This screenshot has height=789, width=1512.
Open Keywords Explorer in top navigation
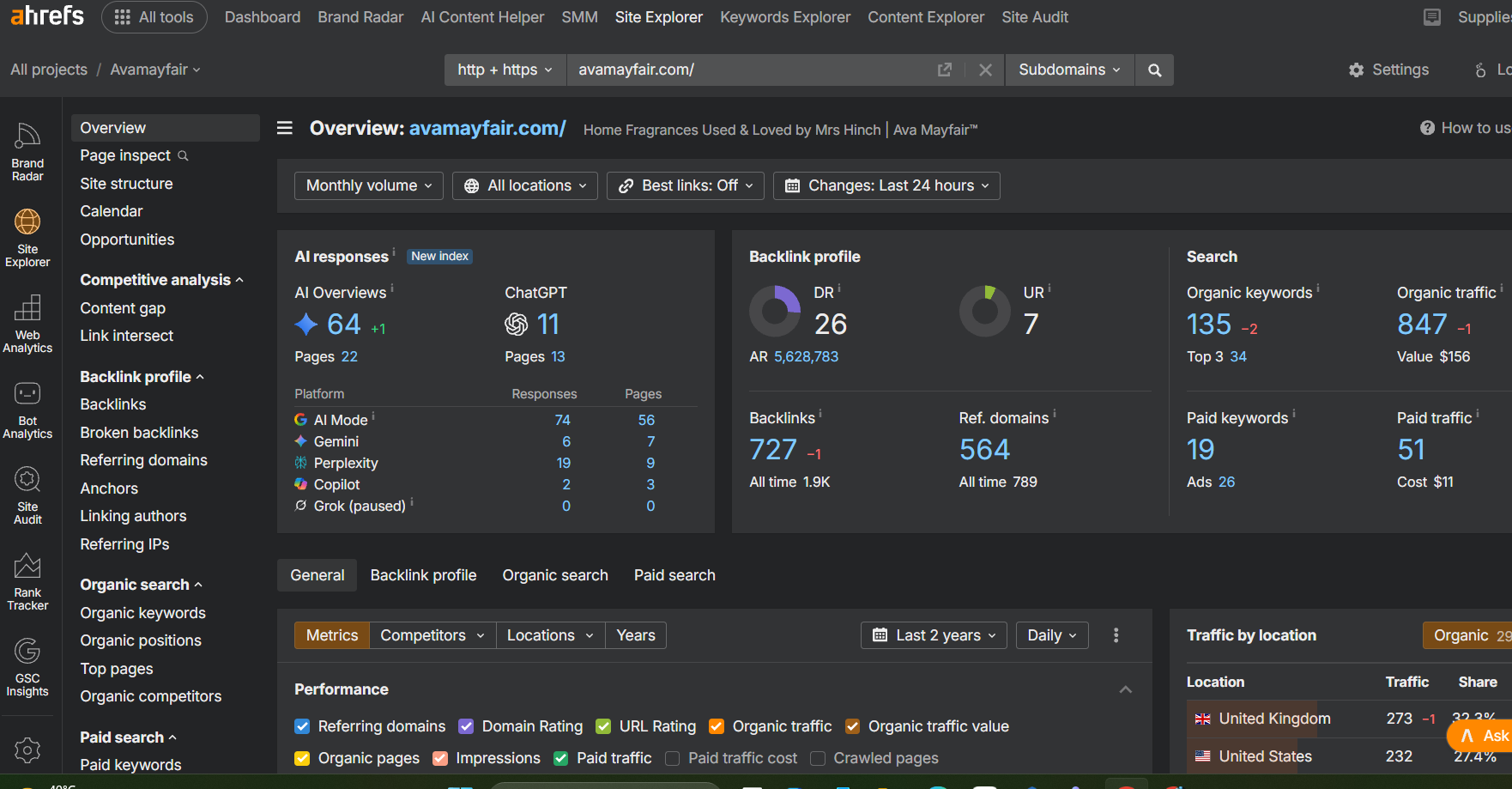(785, 17)
